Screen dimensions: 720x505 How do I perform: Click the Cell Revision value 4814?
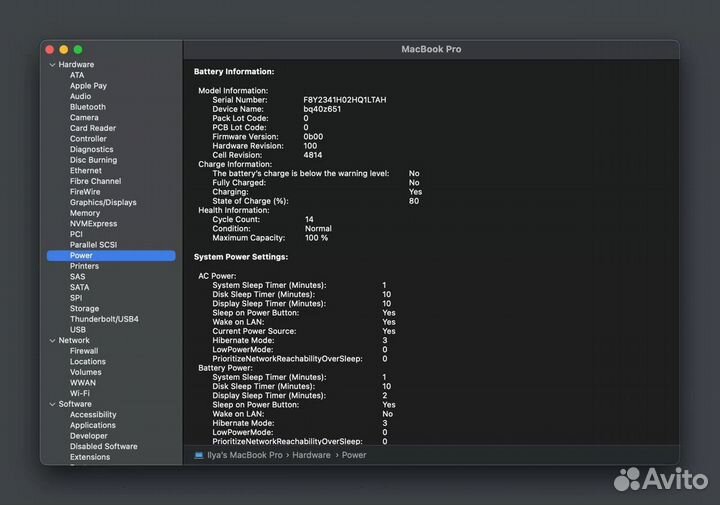pyautogui.click(x=313, y=155)
